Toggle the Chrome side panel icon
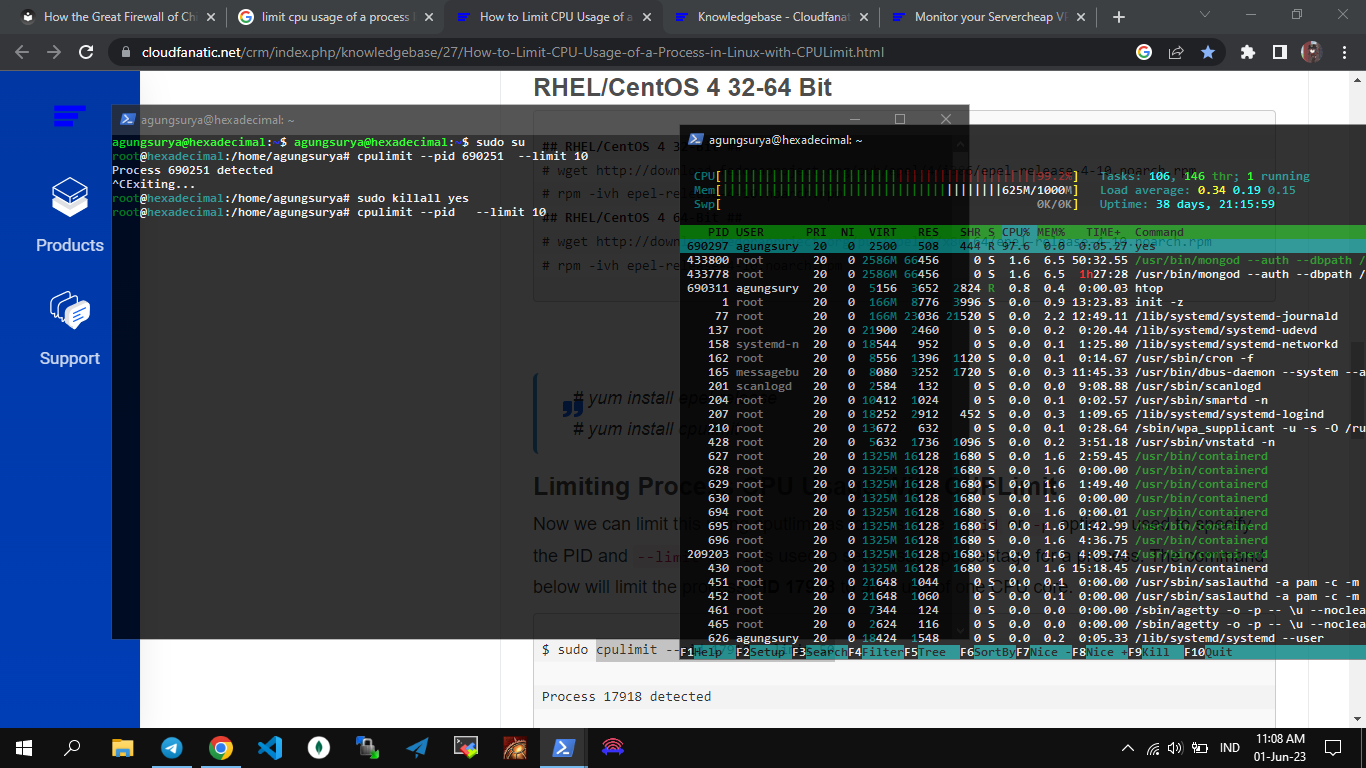Screen dimensions: 1366x768 pyautogui.click(x=1279, y=52)
